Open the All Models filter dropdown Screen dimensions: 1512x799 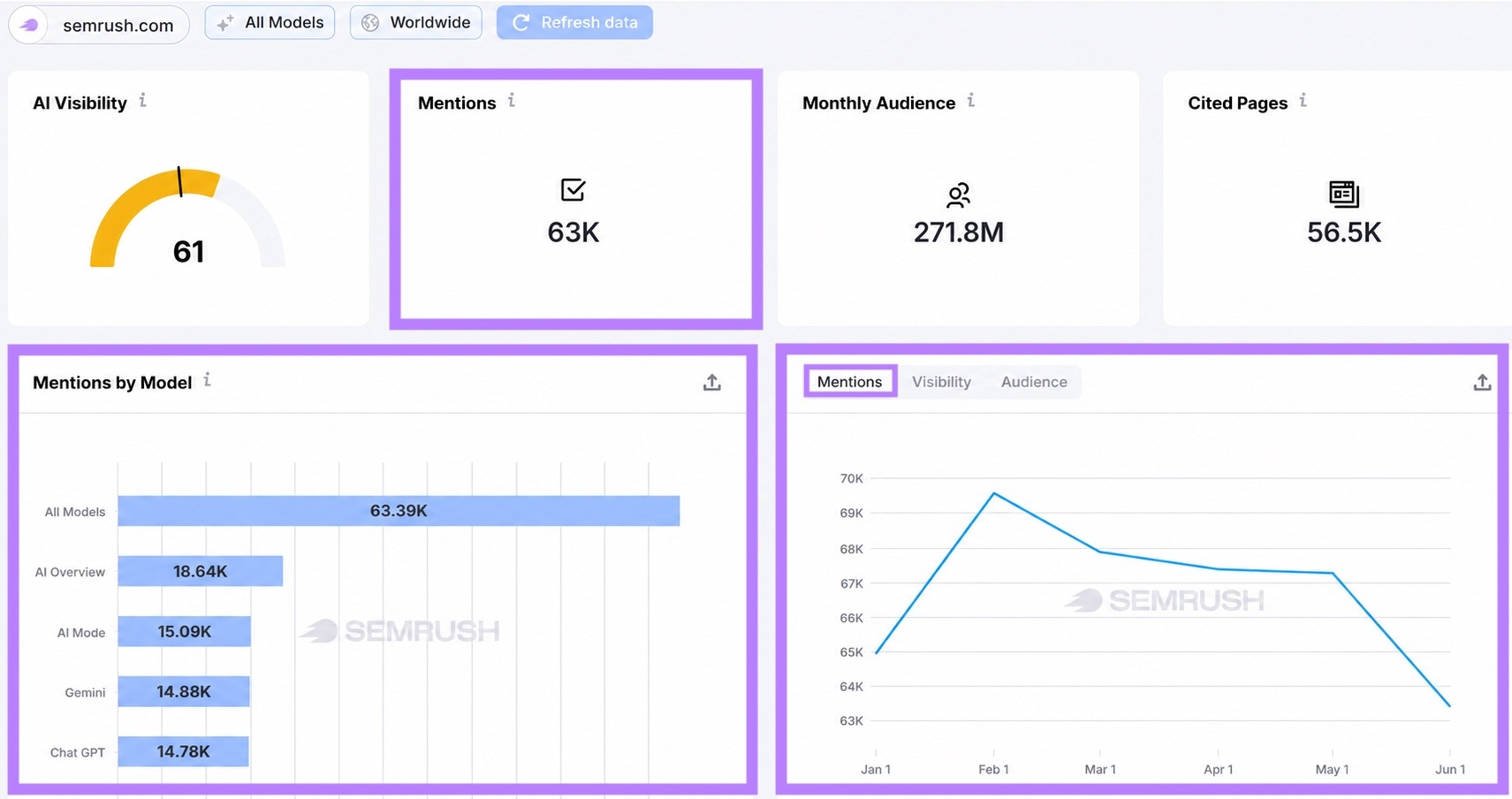(x=270, y=22)
